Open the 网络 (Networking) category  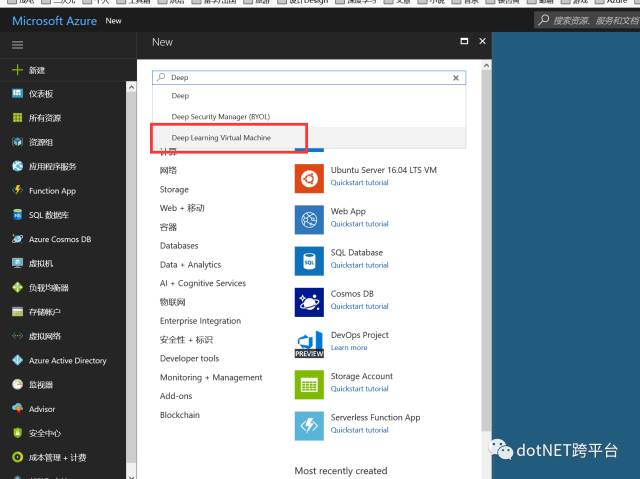coord(168,170)
